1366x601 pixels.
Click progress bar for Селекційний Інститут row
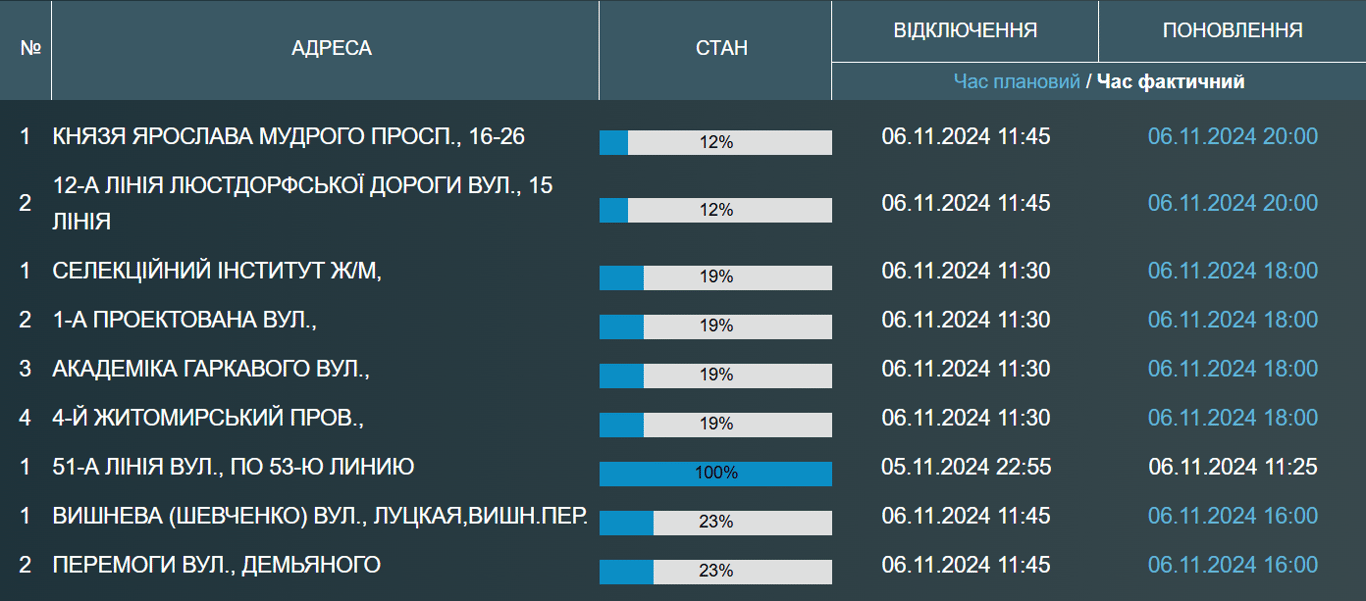point(716,277)
